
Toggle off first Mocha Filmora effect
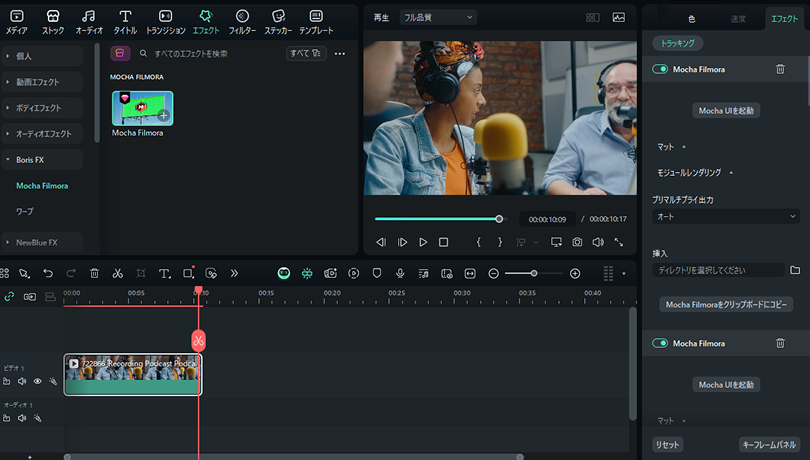pyautogui.click(x=660, y=69)
